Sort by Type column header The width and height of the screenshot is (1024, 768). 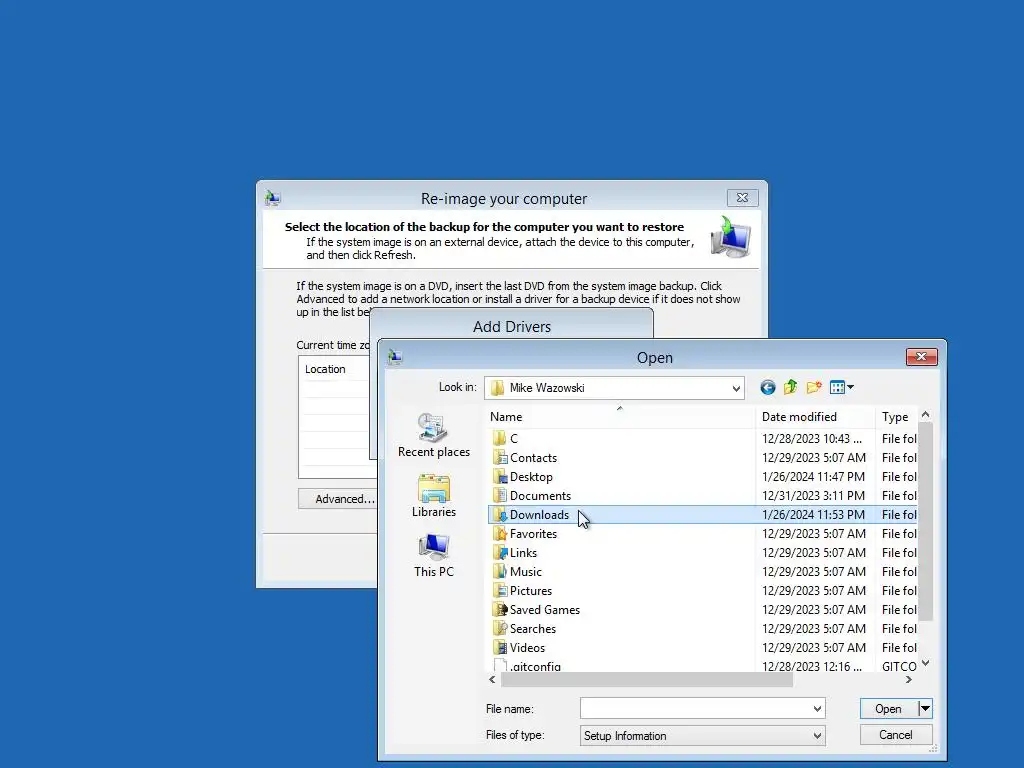click(896, 417)
